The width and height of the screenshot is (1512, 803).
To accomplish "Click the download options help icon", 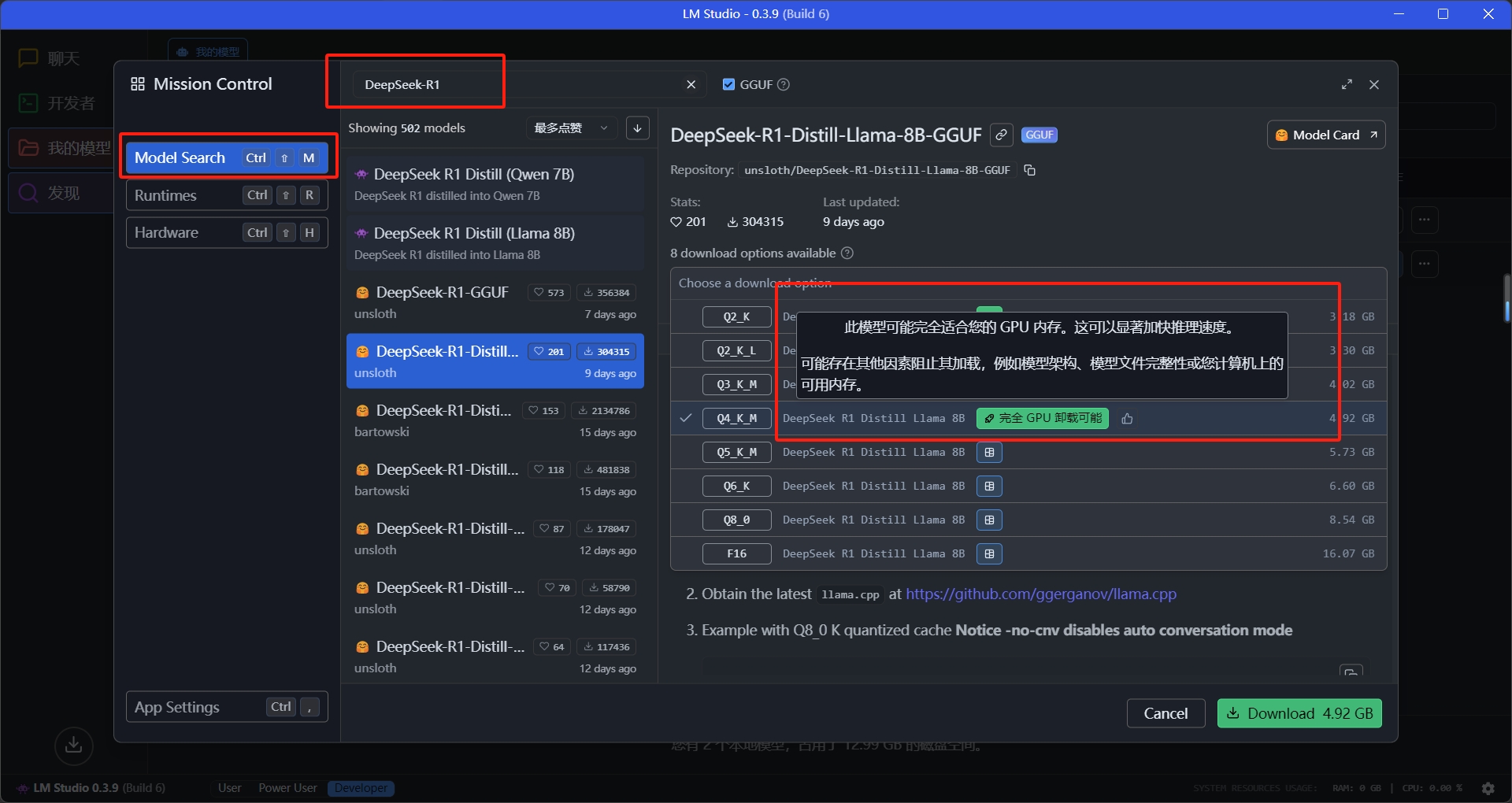I will [847, 253].
